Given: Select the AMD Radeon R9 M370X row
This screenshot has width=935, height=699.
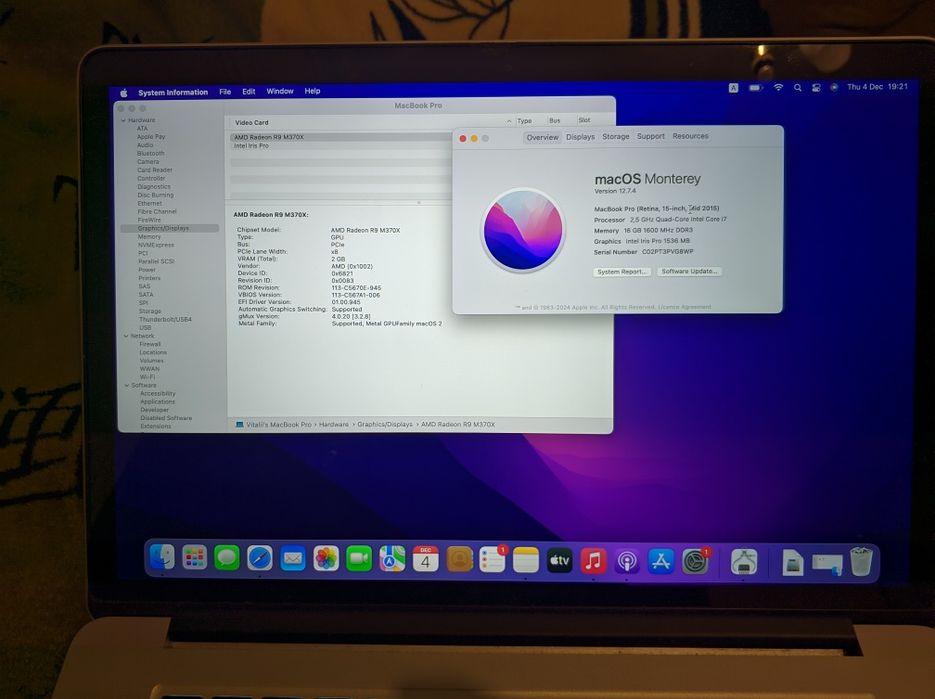Looking at the screenshot, I should pyautogui.click(x=341, y=137).
